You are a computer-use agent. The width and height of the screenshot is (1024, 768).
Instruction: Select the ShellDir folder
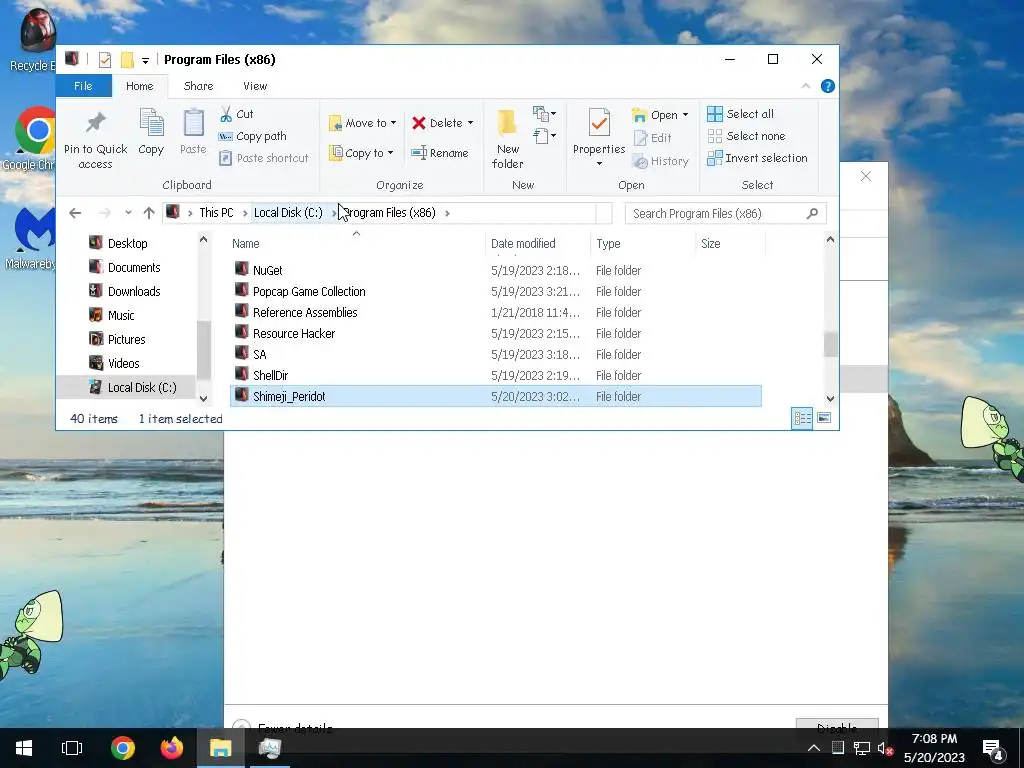270,376
